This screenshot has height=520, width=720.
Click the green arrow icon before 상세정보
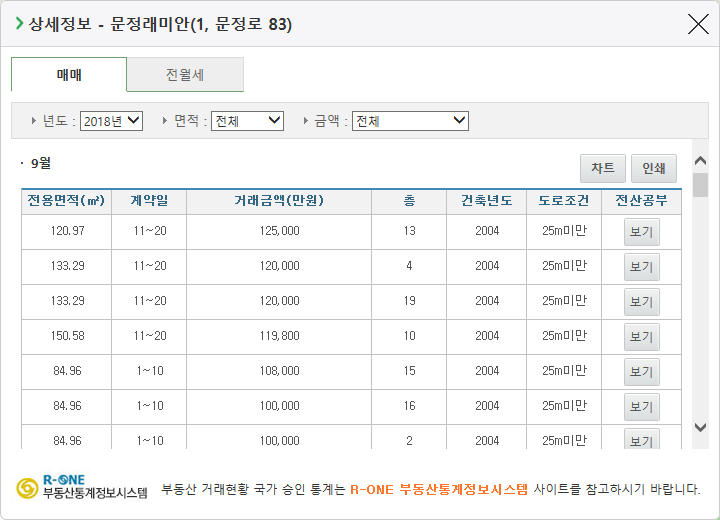(19, 23)
